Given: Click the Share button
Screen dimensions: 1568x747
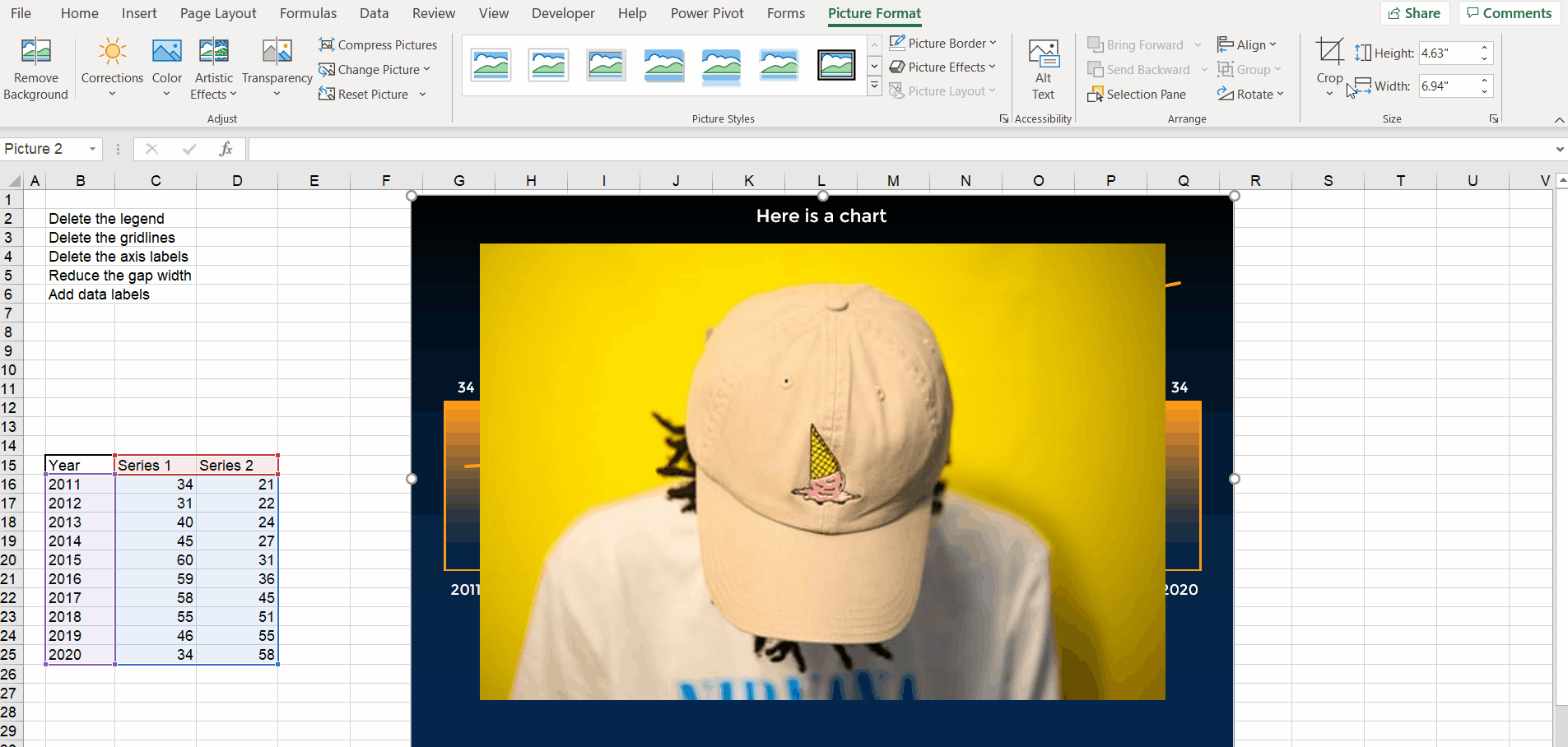Looking at the screenshot, I should 1414,13.
